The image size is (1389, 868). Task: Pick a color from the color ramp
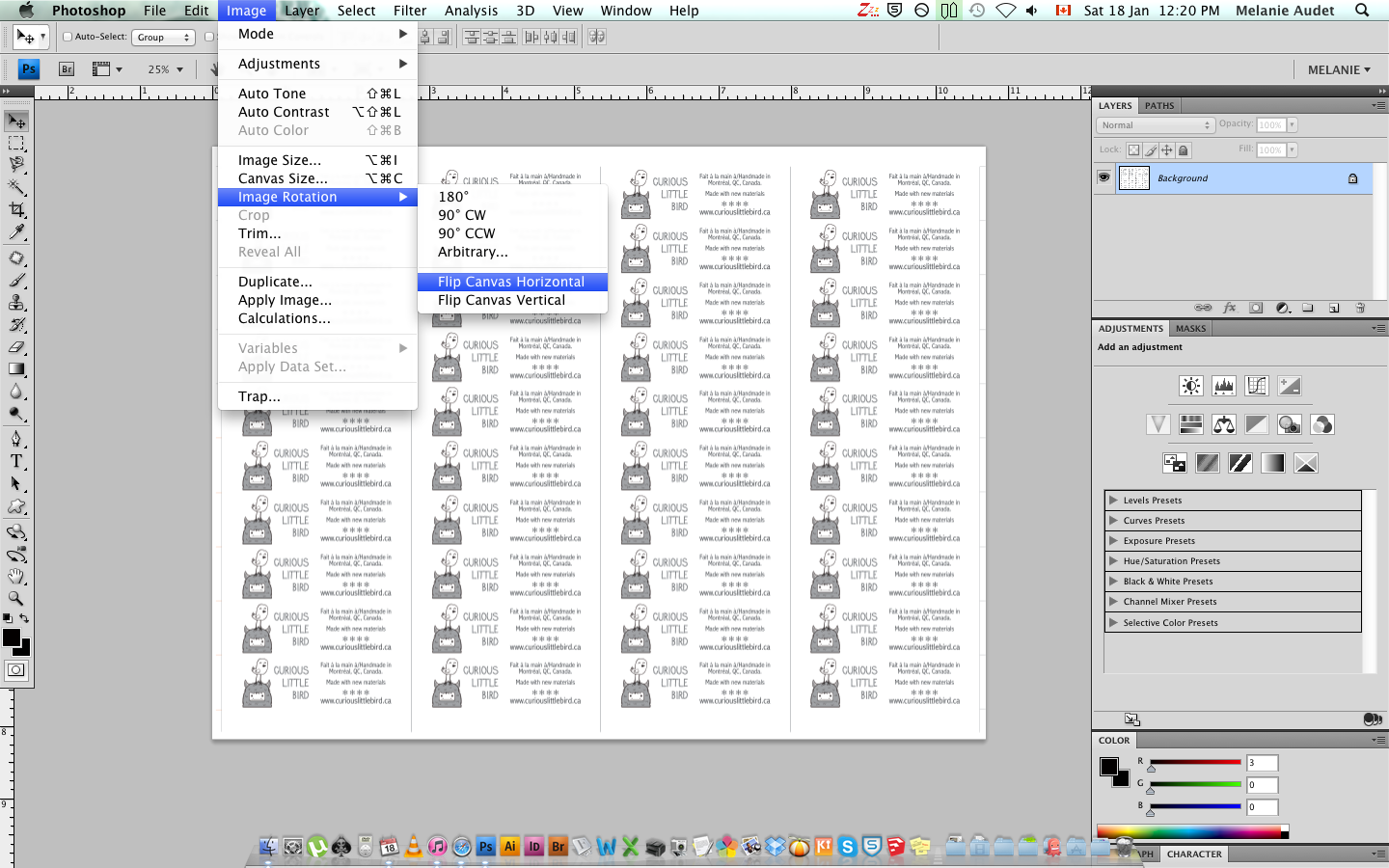(x=1192, y=831)
